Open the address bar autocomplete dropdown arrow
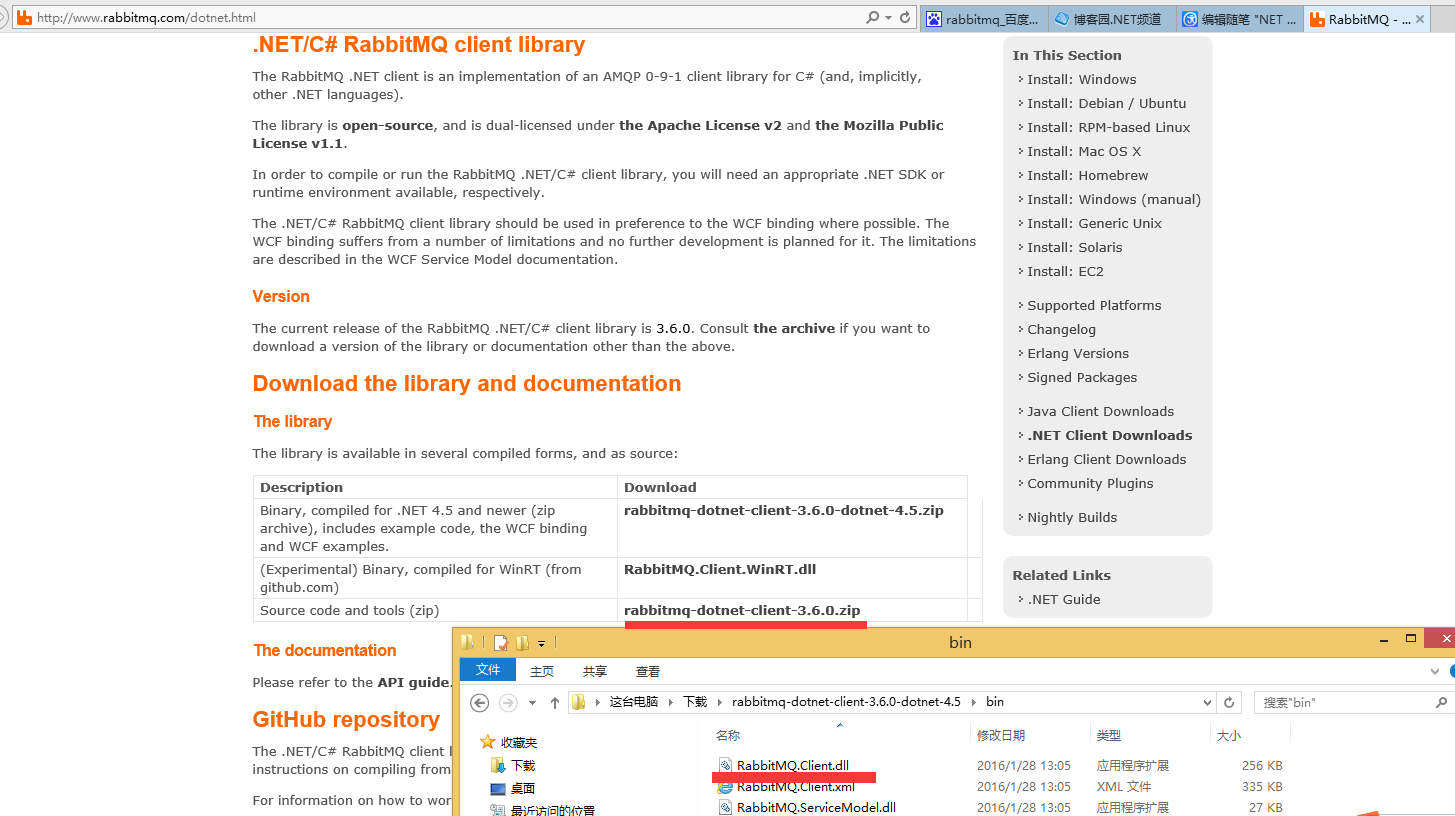Viewport: 1455px width, 816px height. (x=888, y=18)
